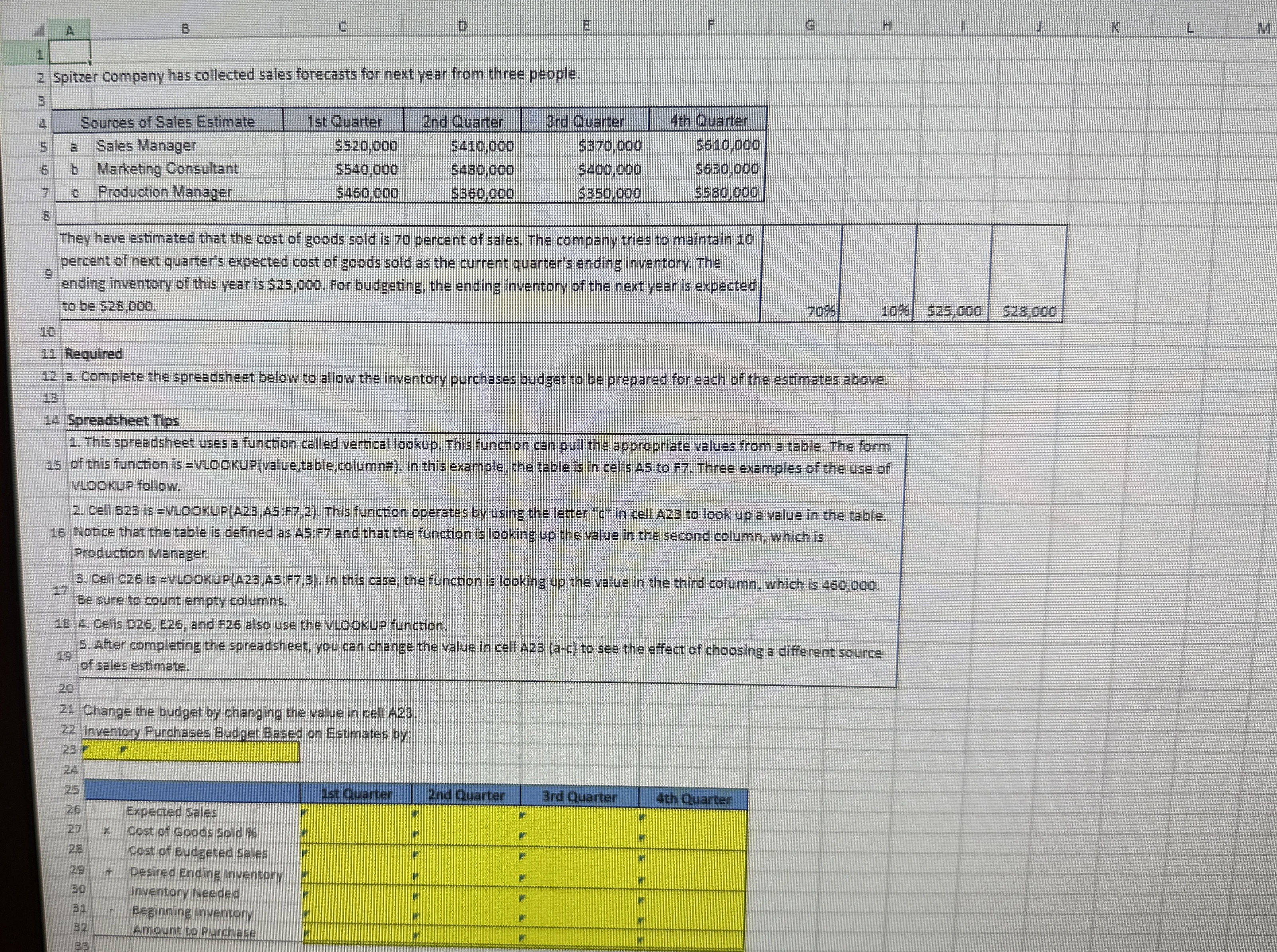1277x952 pixels.
Task: Select the Sources of Sales Estimate header
Action: (168, 122)
